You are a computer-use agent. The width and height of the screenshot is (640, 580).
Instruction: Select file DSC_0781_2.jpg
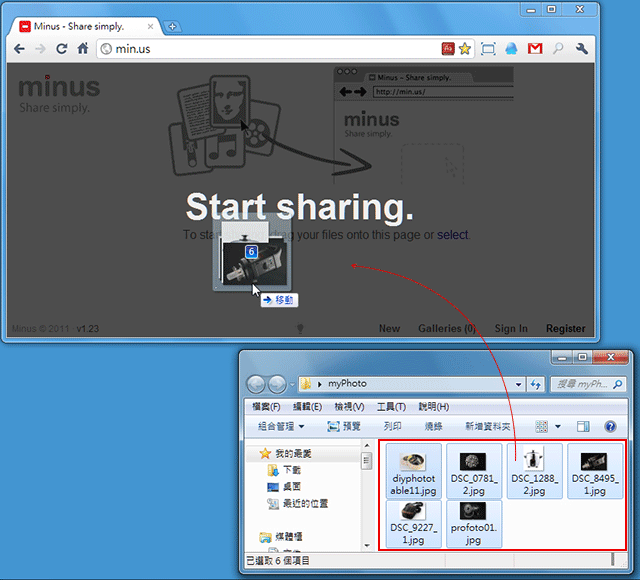pyautogui.click(x=474, y=471)
